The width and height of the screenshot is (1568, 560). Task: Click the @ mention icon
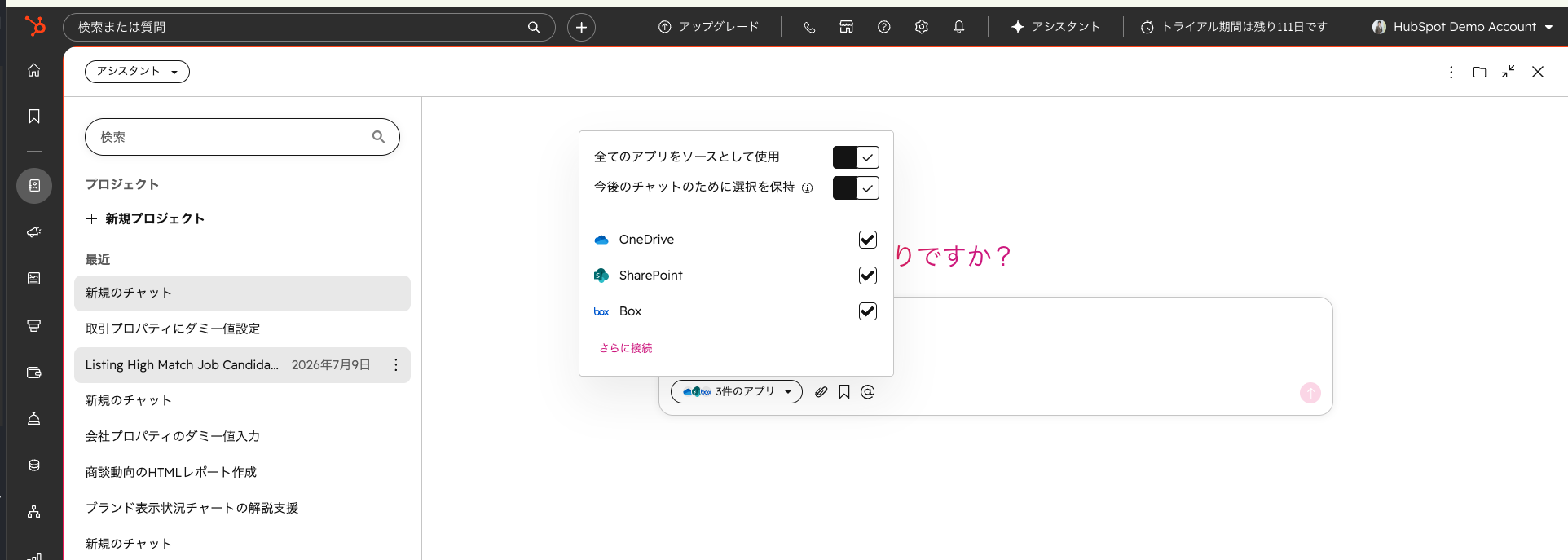coord(868,392)
